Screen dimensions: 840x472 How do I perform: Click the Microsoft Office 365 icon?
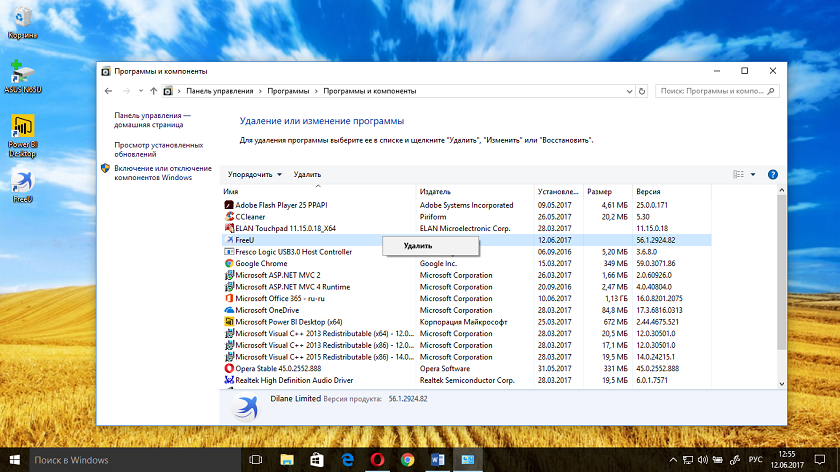pyautogui.click(x=229, y=298)
